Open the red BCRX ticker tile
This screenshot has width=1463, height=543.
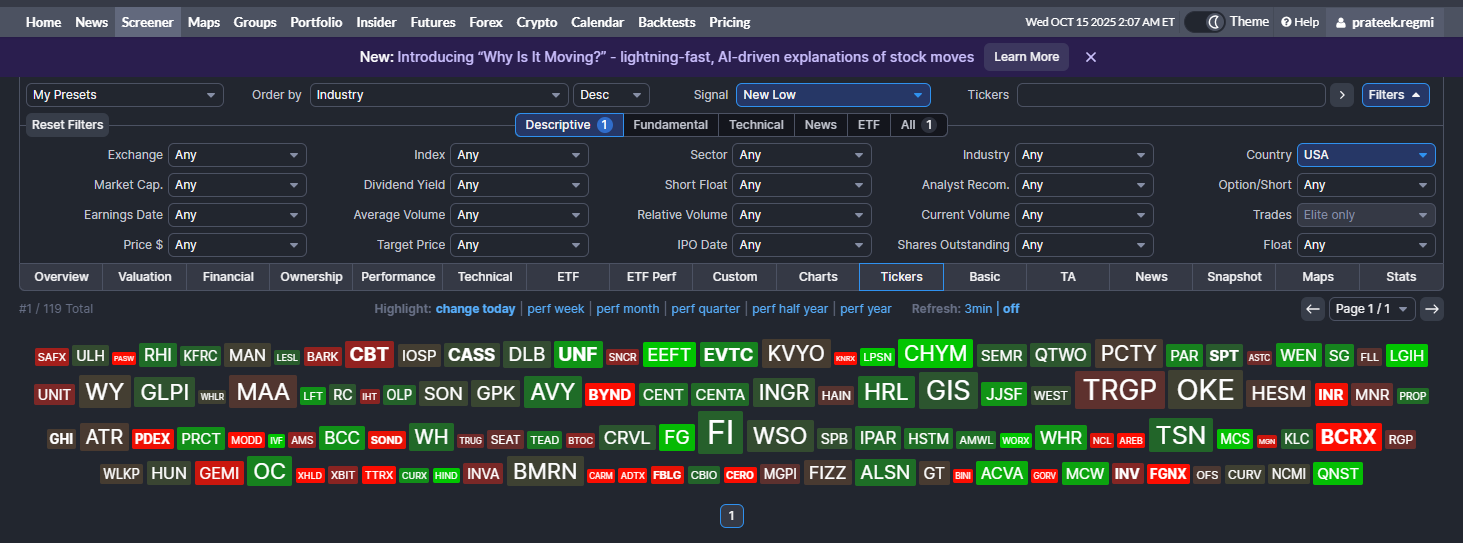click(x=1349, y=437)
